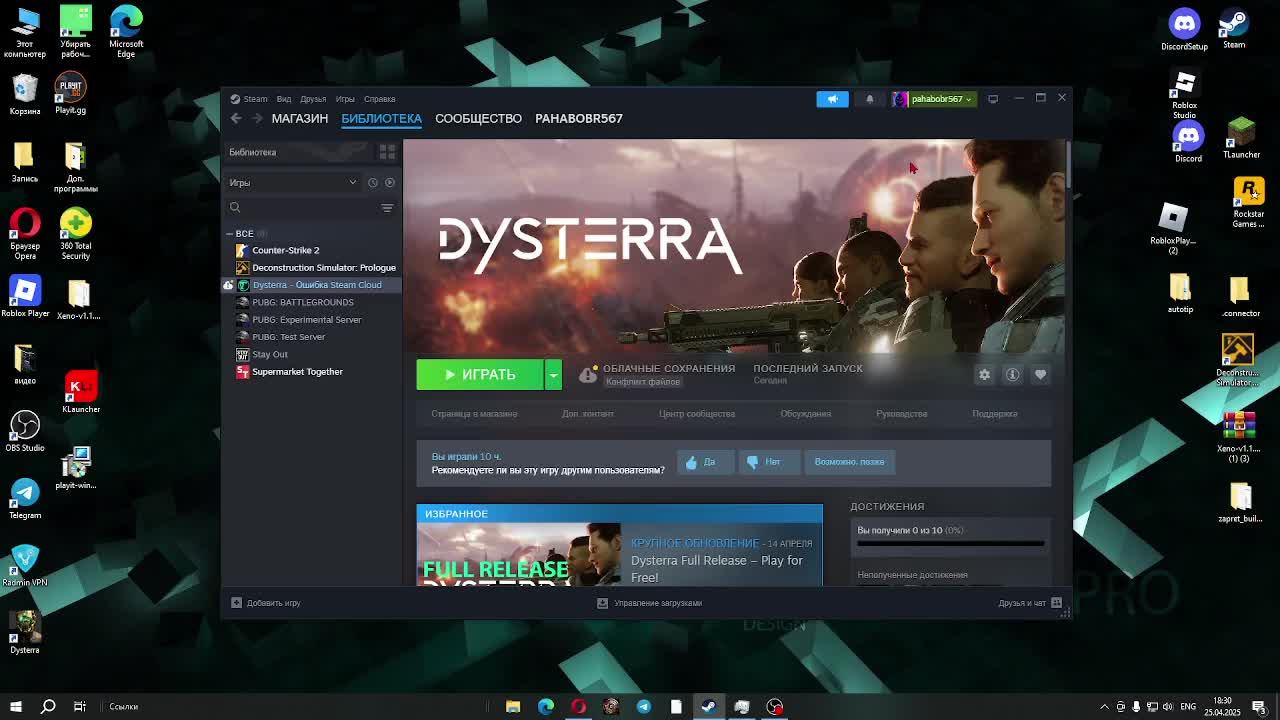Open Друзья и чат panel
Image resolution: width=1280 pixels, height=720 pixels.
click(1030, 603)
